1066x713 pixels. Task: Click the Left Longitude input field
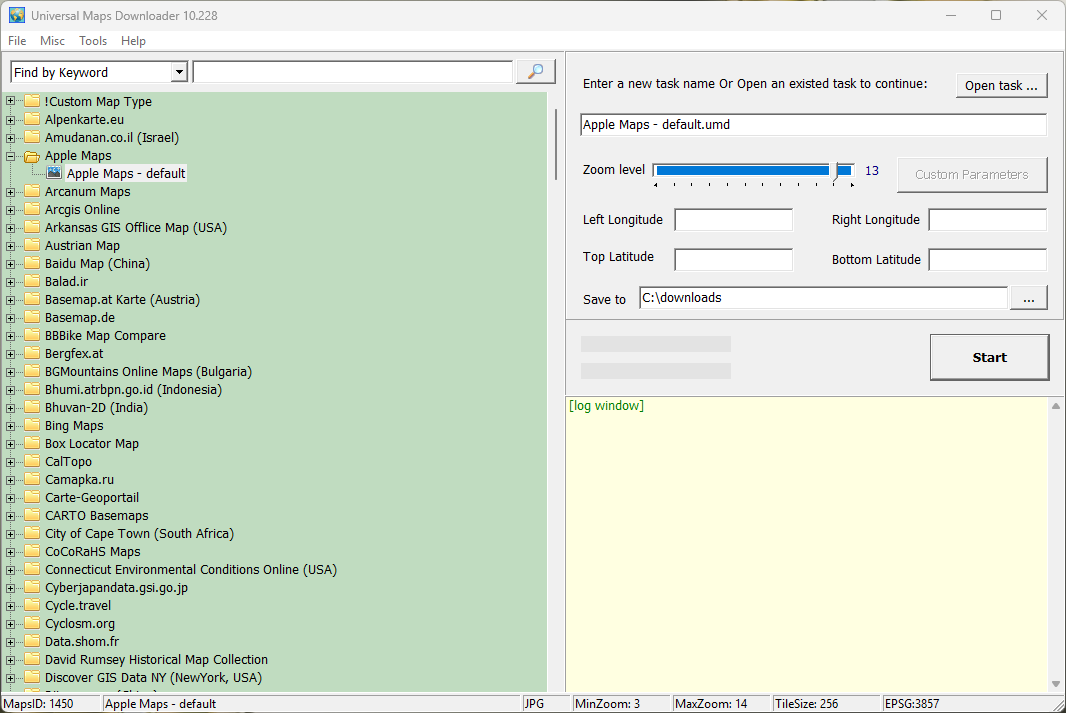[x=733, y=220]
